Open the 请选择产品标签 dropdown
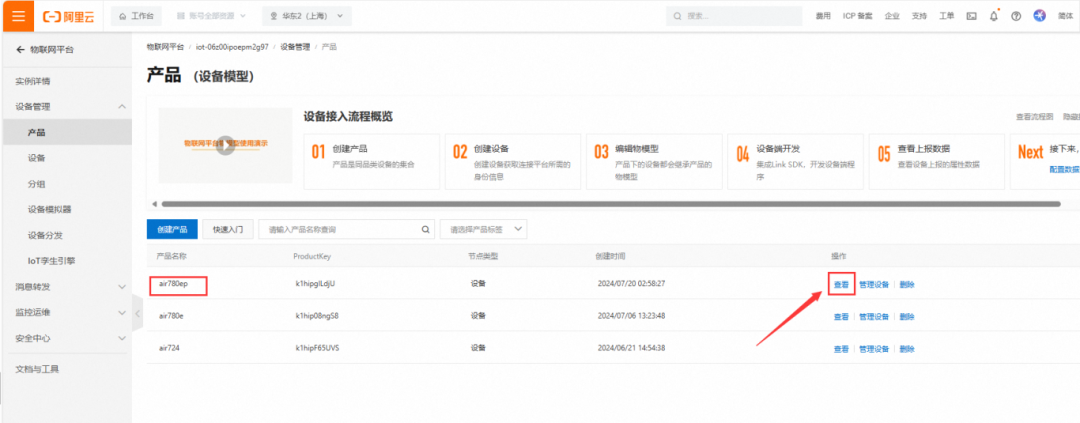 pyautogui.click(x=484, y=229)
